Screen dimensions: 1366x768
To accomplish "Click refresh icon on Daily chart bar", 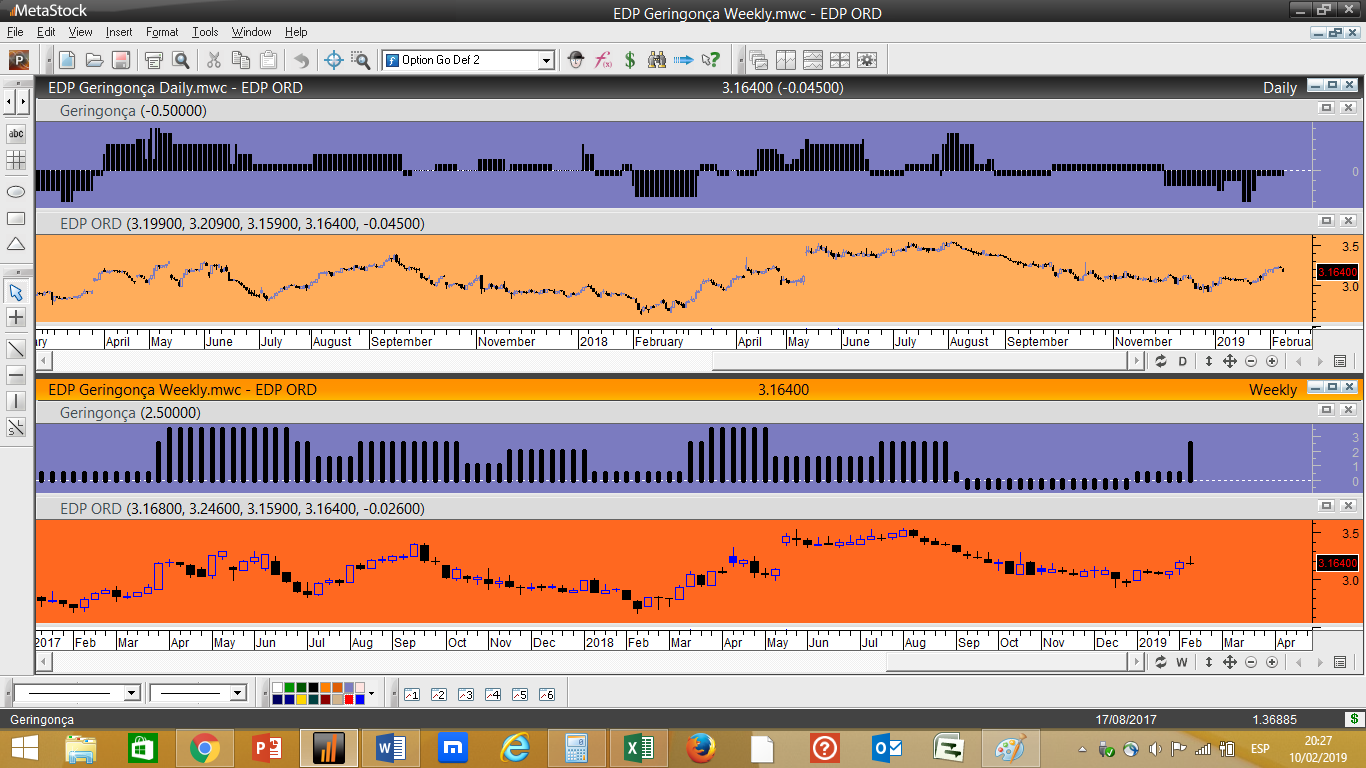I will pyautogui.click(x=1161, y=361).
